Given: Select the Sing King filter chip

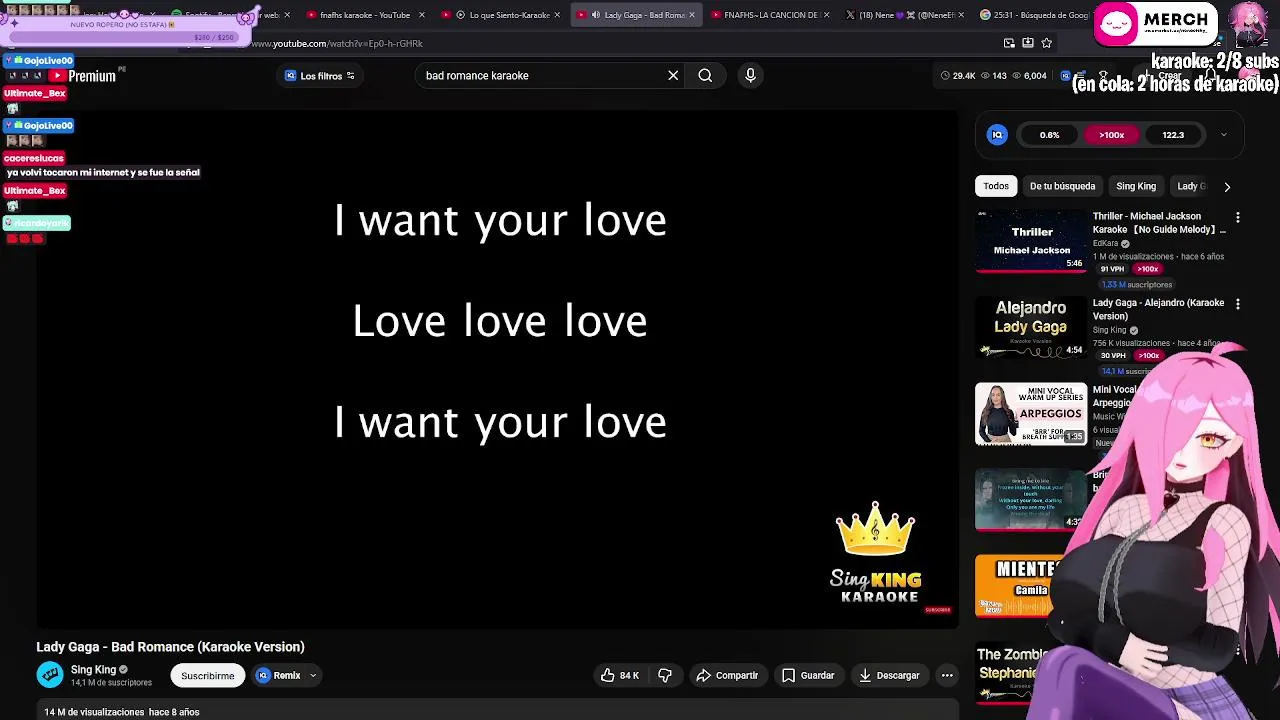Looking at the screenshot, I should click(1136, 186).
